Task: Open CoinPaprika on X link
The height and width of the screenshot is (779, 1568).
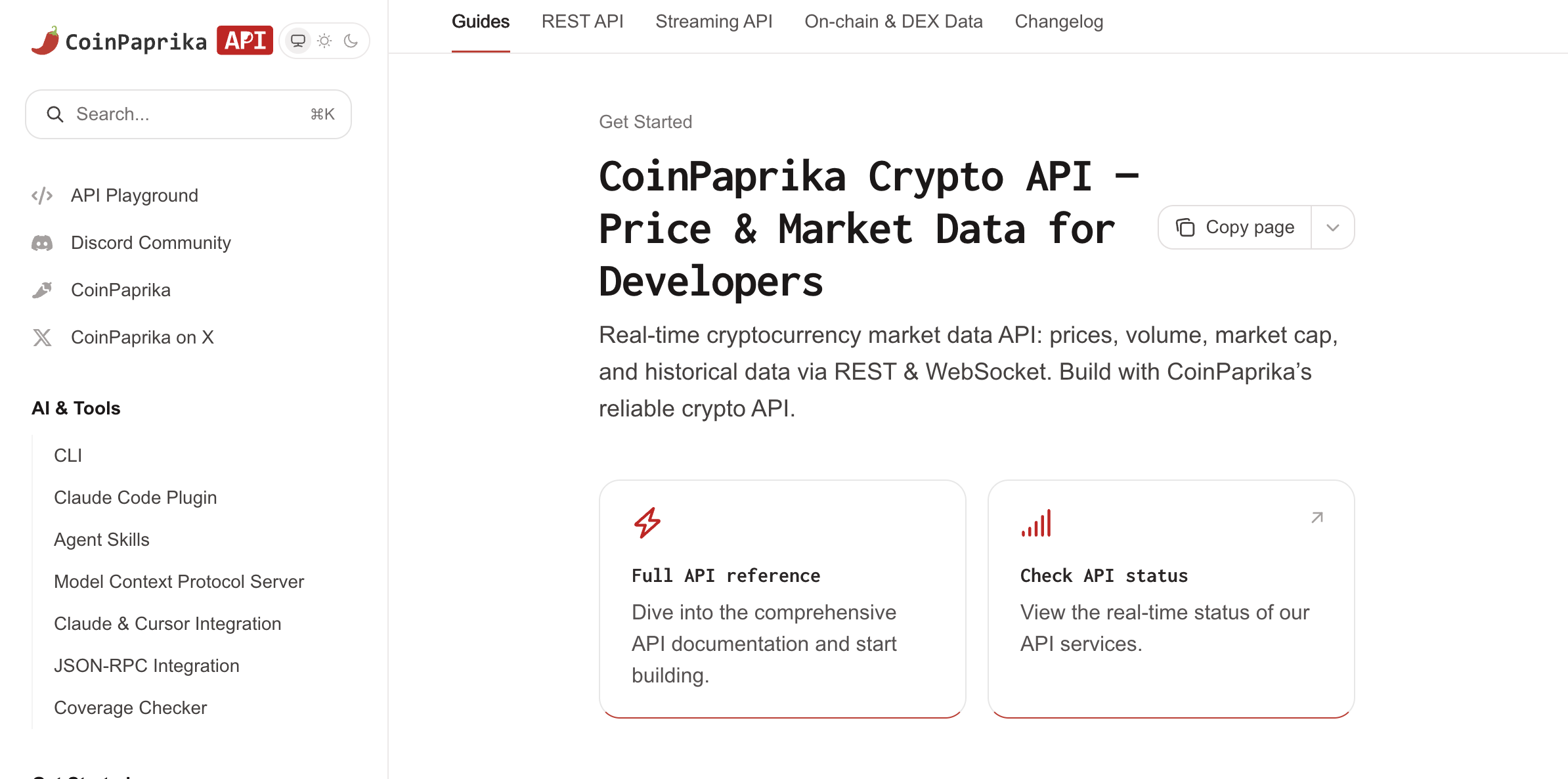Action: click(142, 338)
